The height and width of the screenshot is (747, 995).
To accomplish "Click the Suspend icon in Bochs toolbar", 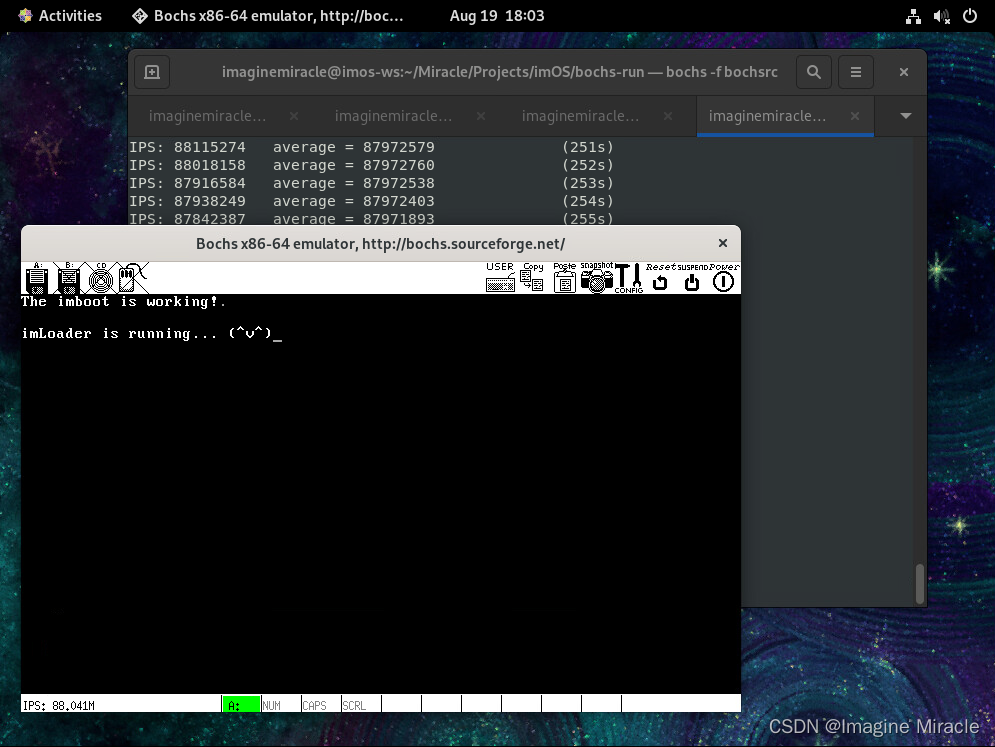I will (x=692, y=277).
